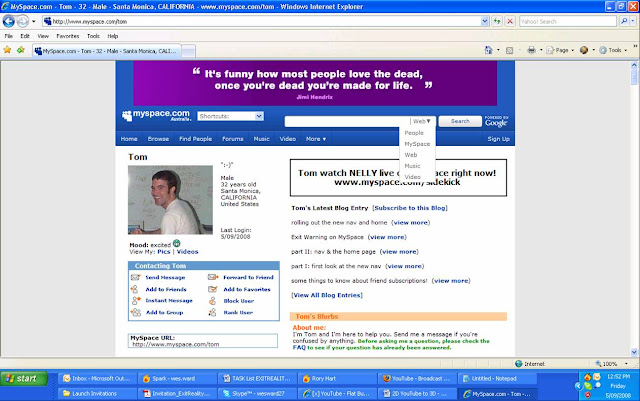Click the Add to Favorites star-plus icon
The height and width of the screenshot is (401, 640).
pyautogui.click(x=21, y=50)
